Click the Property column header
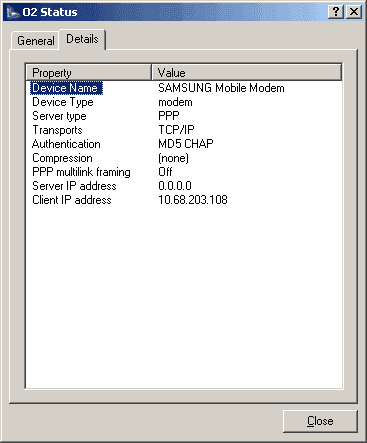The width and height of the screenshot is (367, 443). click(89, 72)
